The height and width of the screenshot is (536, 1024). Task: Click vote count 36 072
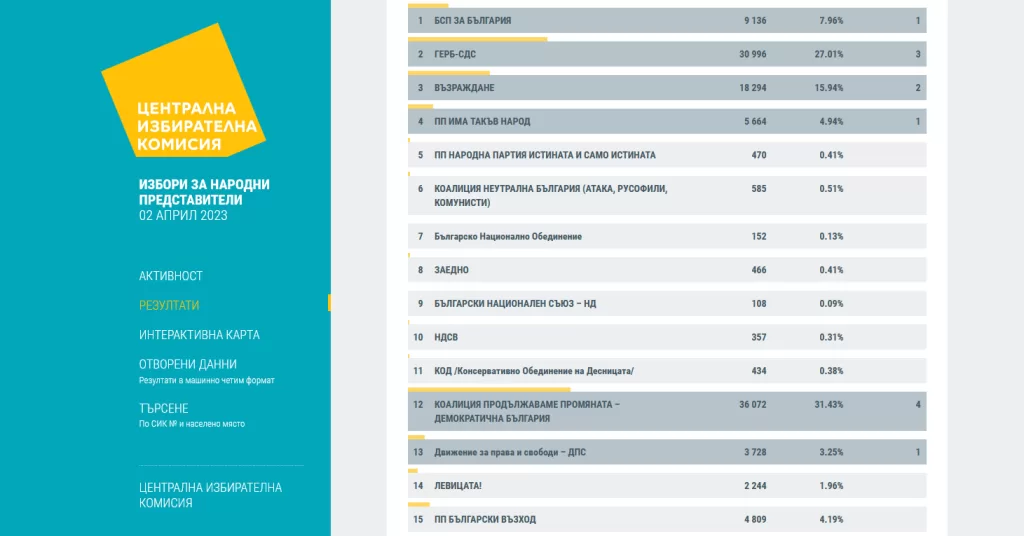coord(752,405)
